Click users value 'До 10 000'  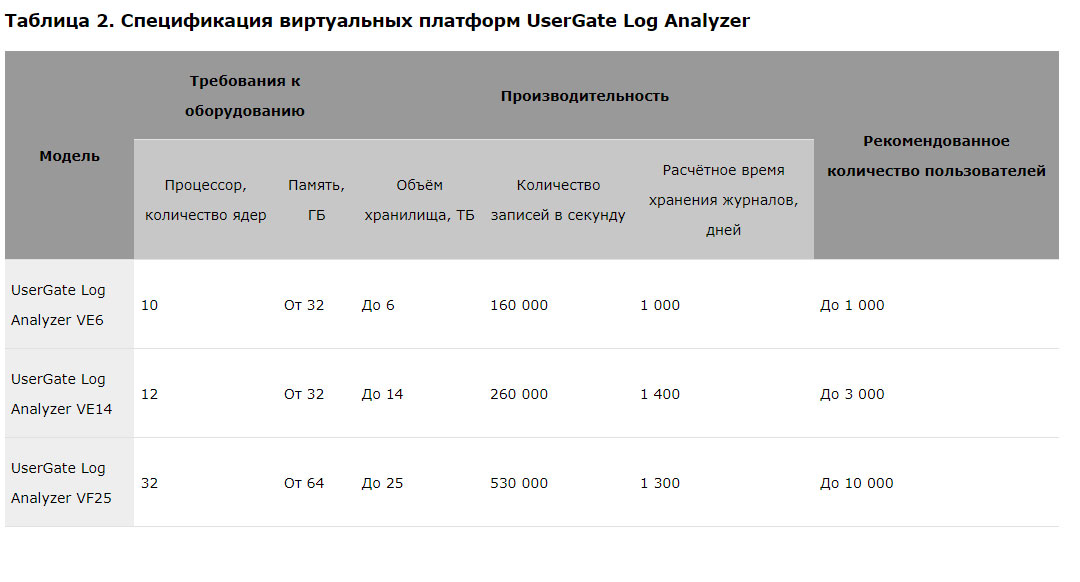tap(856, 482)
